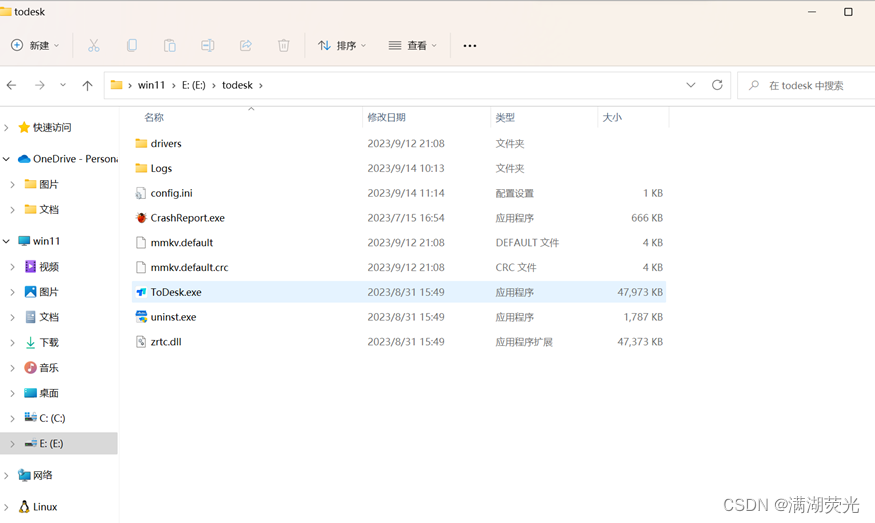The height and width of the screenshot is (523, 875).
Task: Sort by the 大小 column header
Action: click(612, 117)
